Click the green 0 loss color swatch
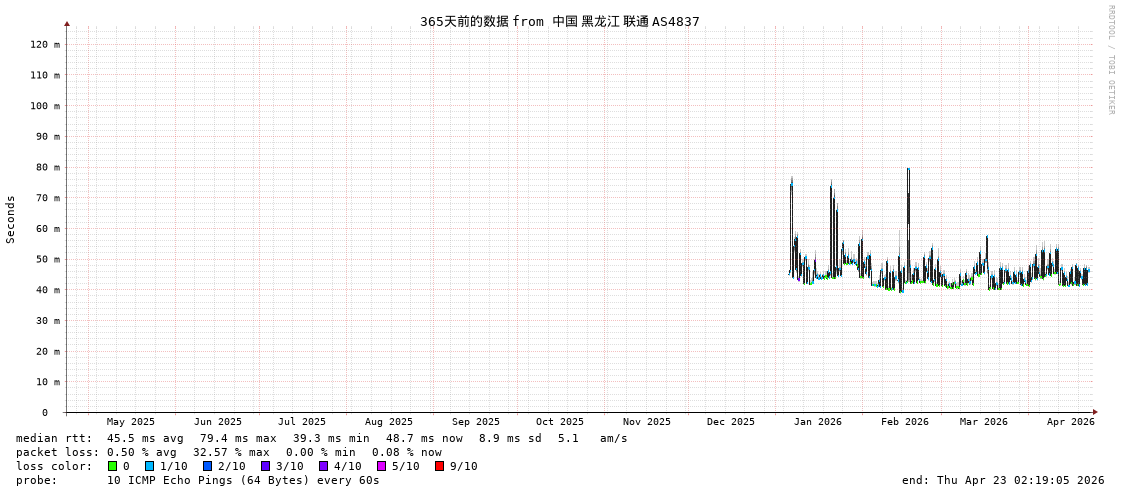Image resolution: width=1121 pixels, height=494 pixels. click(112, 466)
